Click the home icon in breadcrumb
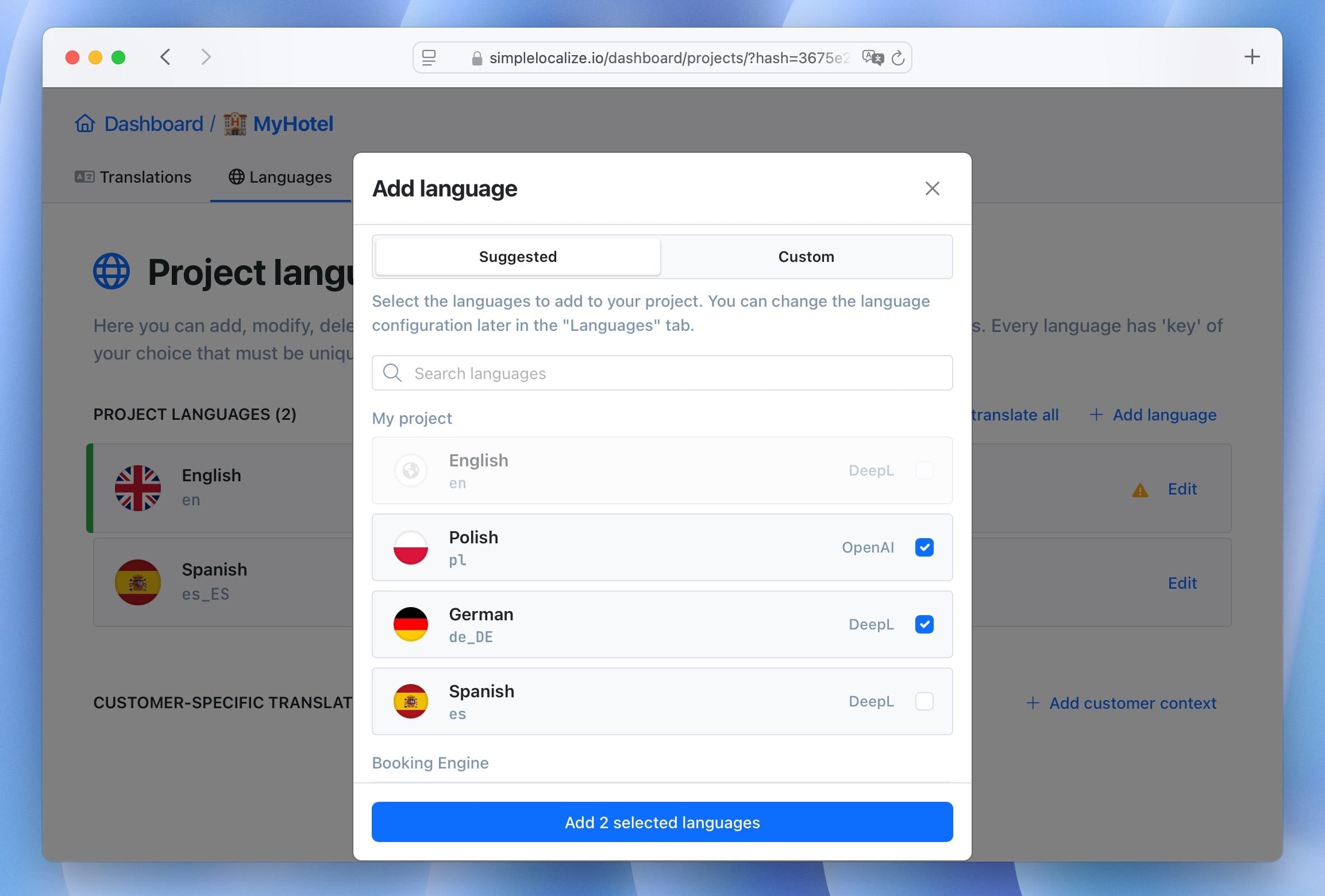Image resolution: width=1325 pixels, height=896 pixels. pyautogui.click(x=85, y=123)
